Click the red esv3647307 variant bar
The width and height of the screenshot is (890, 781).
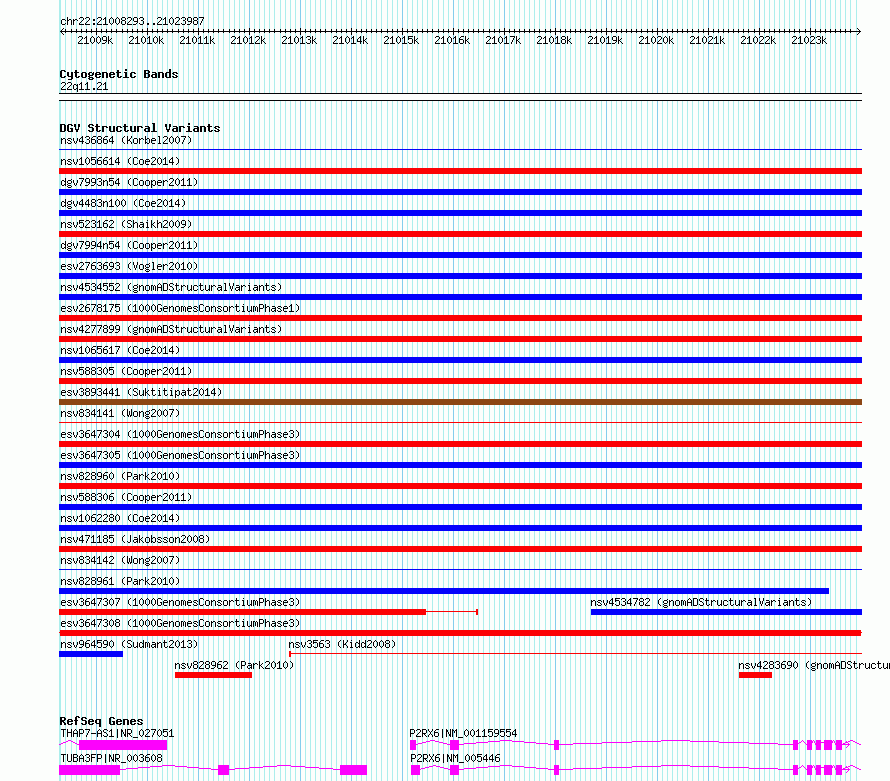242,612
